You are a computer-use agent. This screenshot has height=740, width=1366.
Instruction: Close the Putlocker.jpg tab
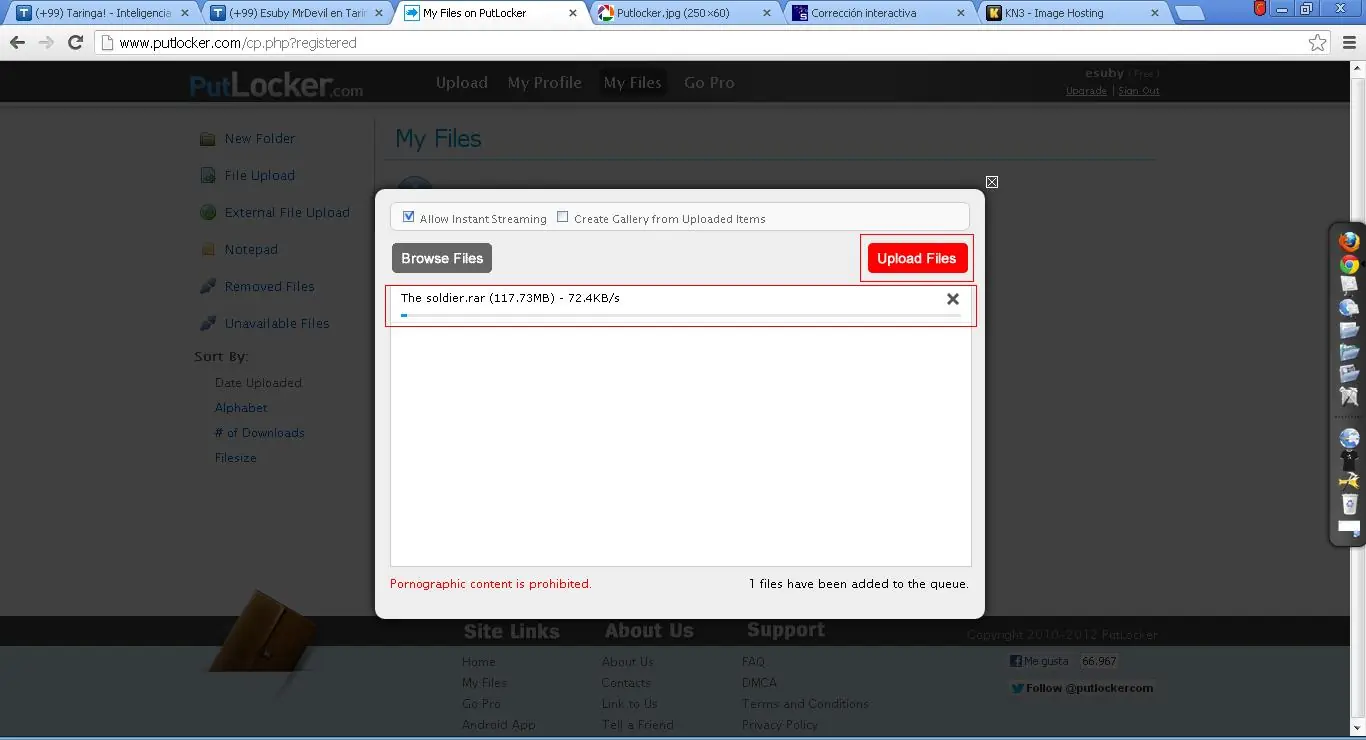pyautogui.click(x=766, y=13)
